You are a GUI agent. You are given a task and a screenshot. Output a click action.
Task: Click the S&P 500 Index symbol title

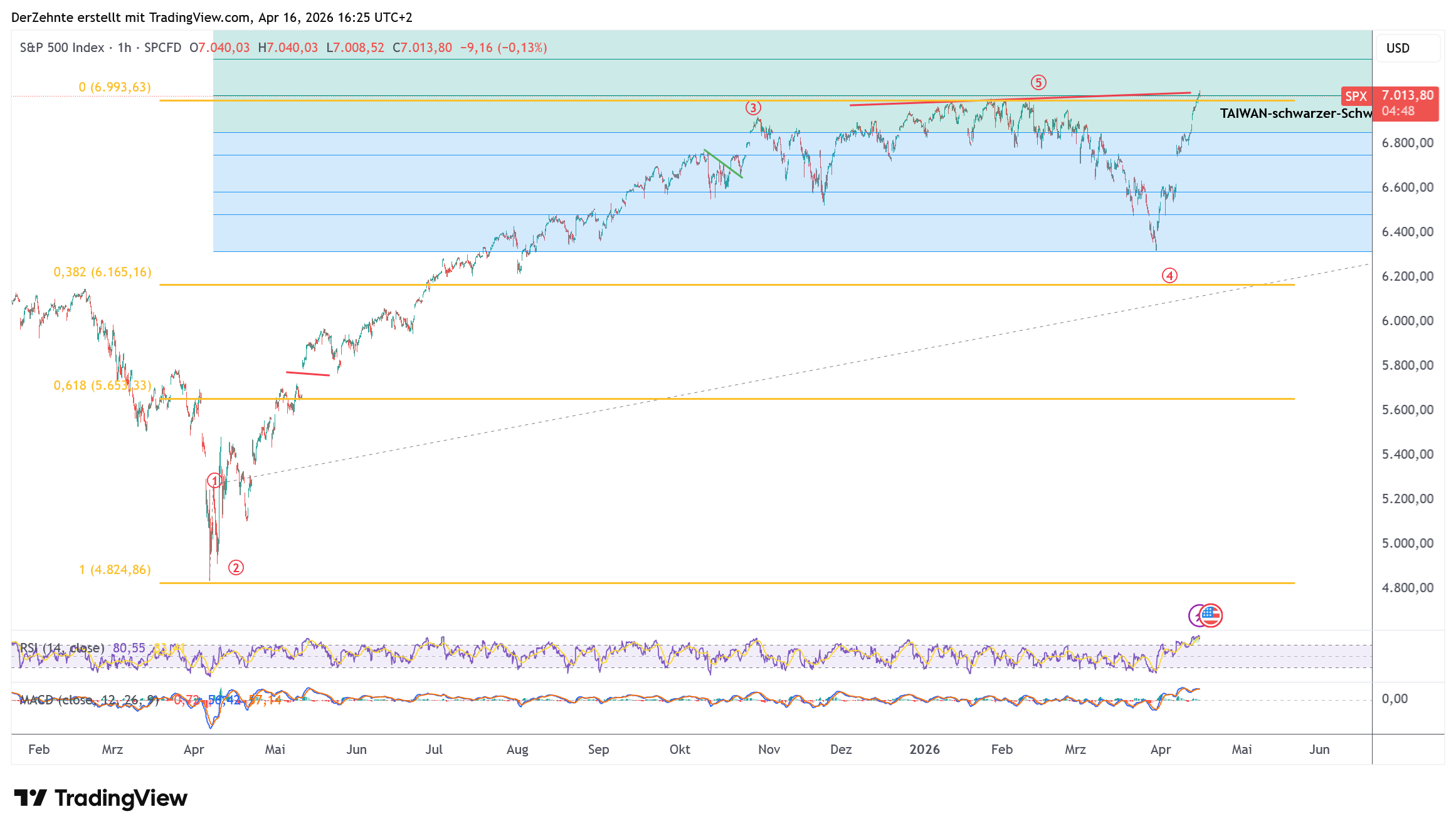[61, 48]
